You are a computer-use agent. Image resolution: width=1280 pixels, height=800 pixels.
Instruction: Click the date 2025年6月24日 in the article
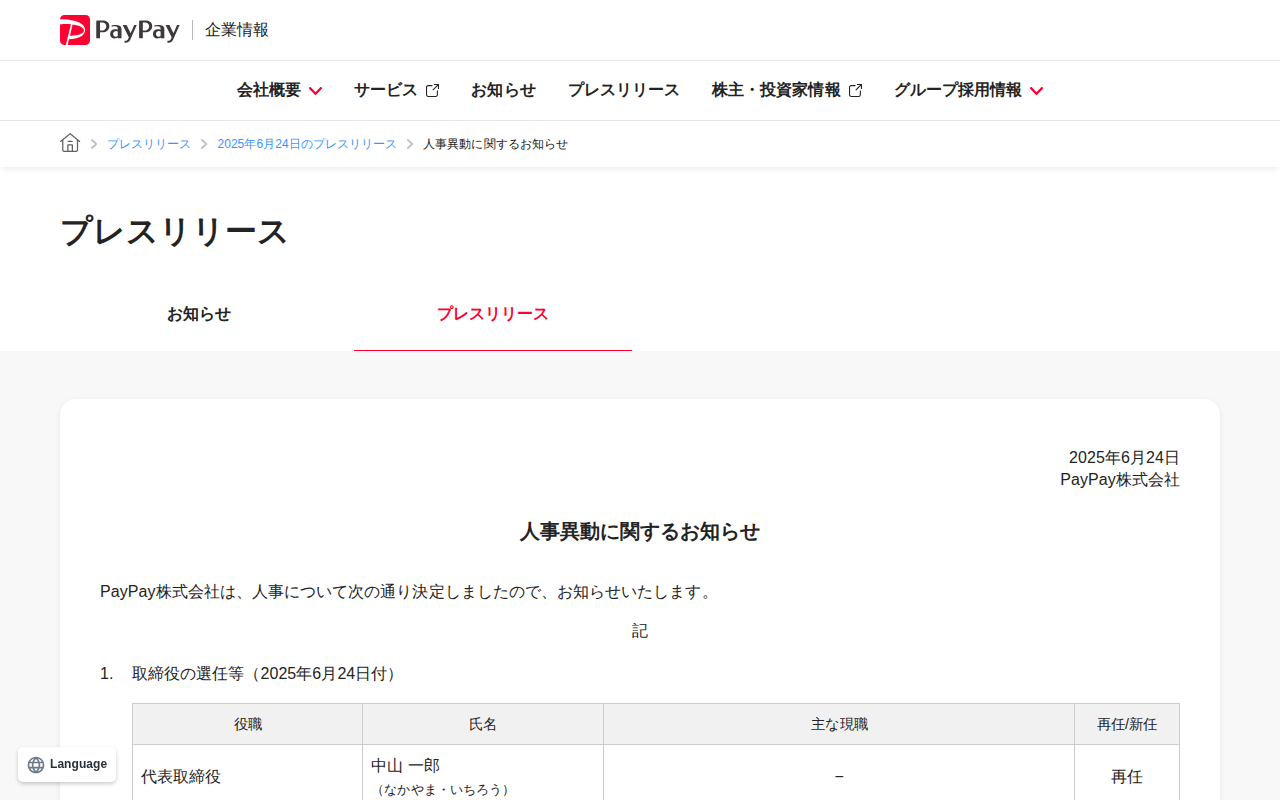point(1124,458)
